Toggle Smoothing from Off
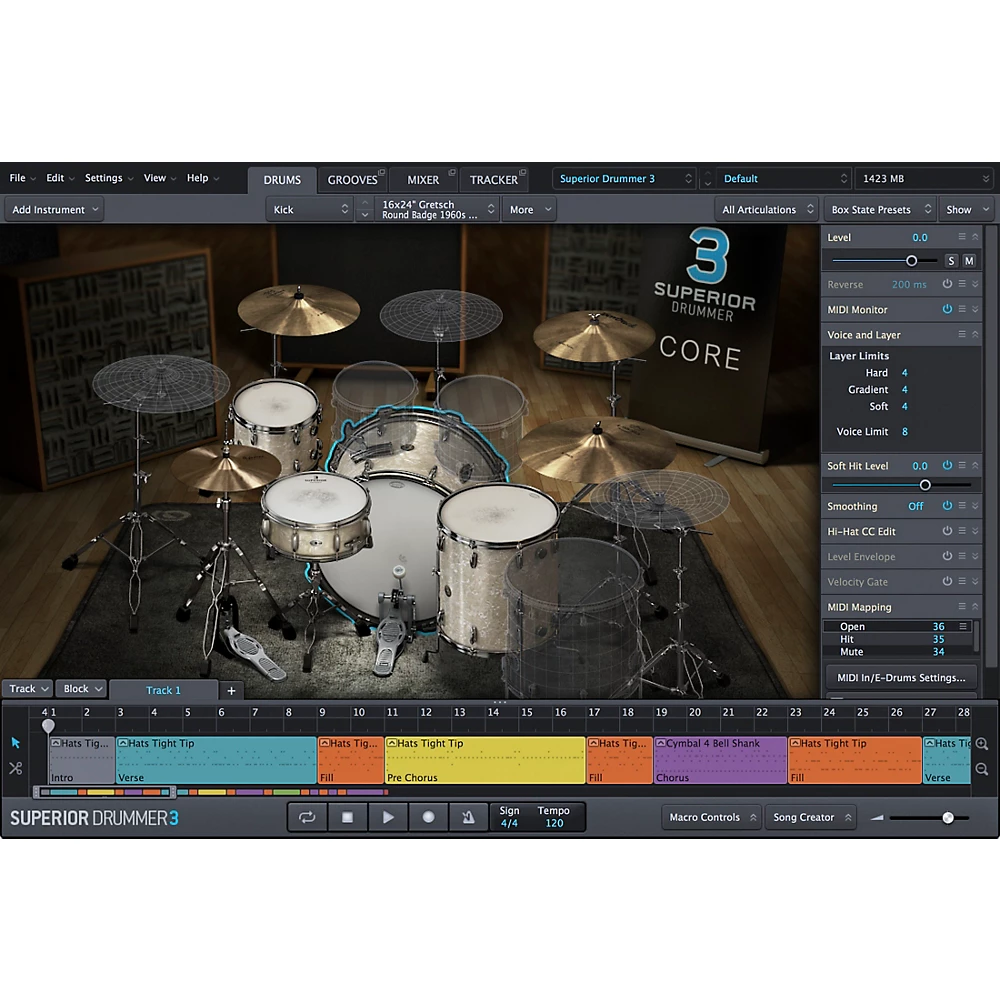Screen dimensions: 1000x1000 tap(915, 506)
